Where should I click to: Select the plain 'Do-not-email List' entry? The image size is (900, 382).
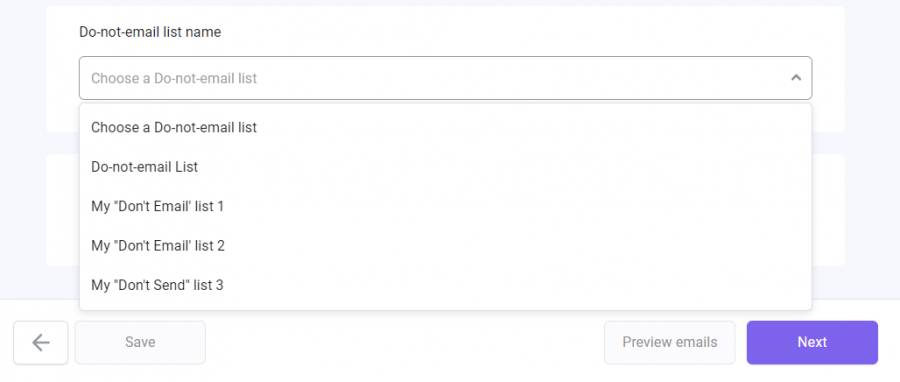445,167
